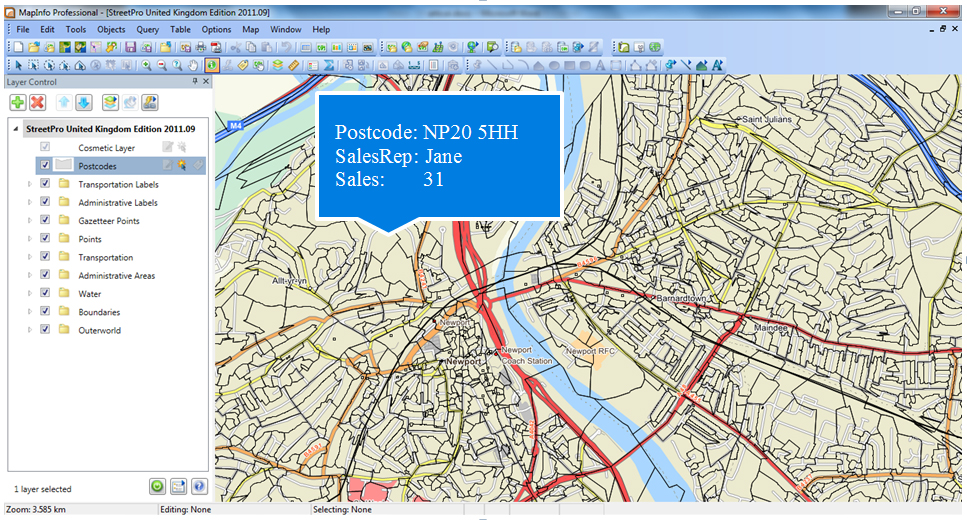Select the Label tag tool

[243, 65]
